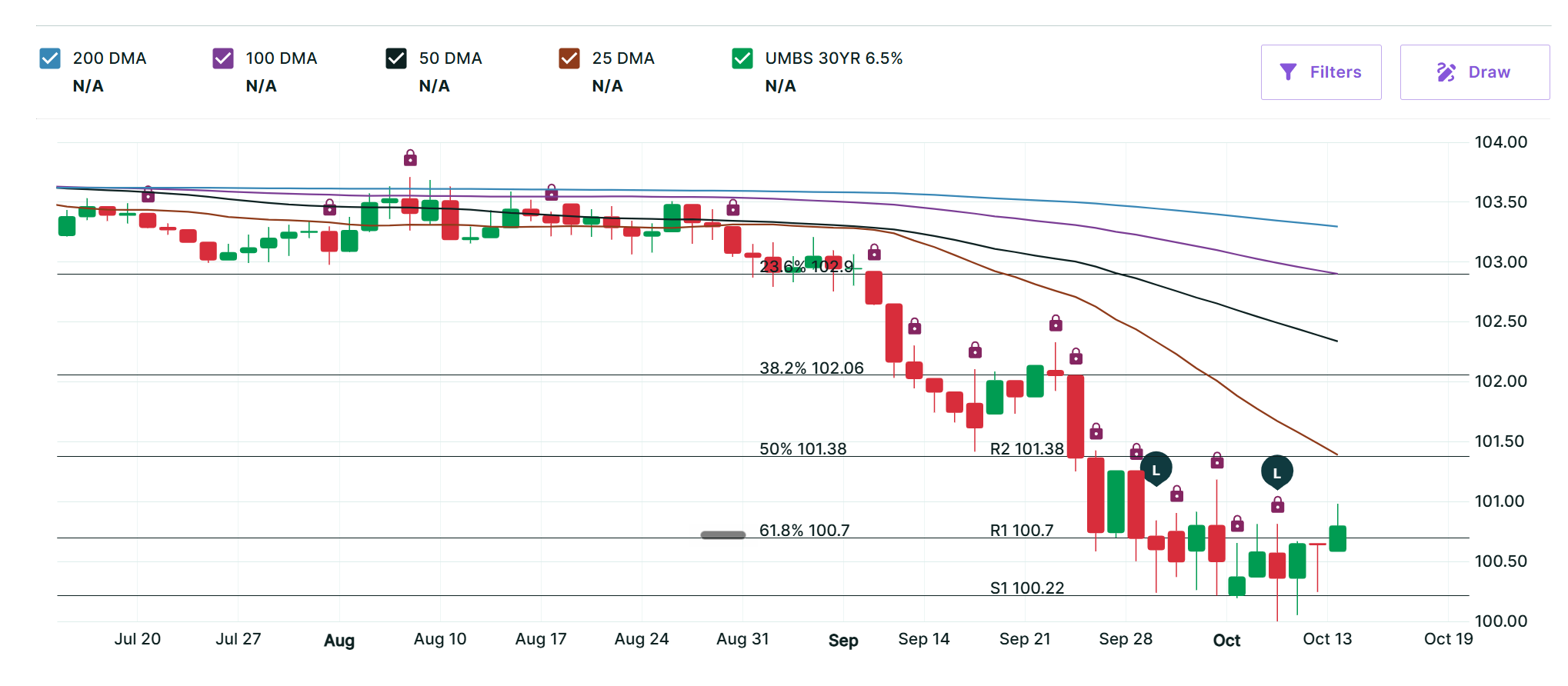
Task: Open the lock marker above the Aug 17 candles
Action: tap(552, 191)
